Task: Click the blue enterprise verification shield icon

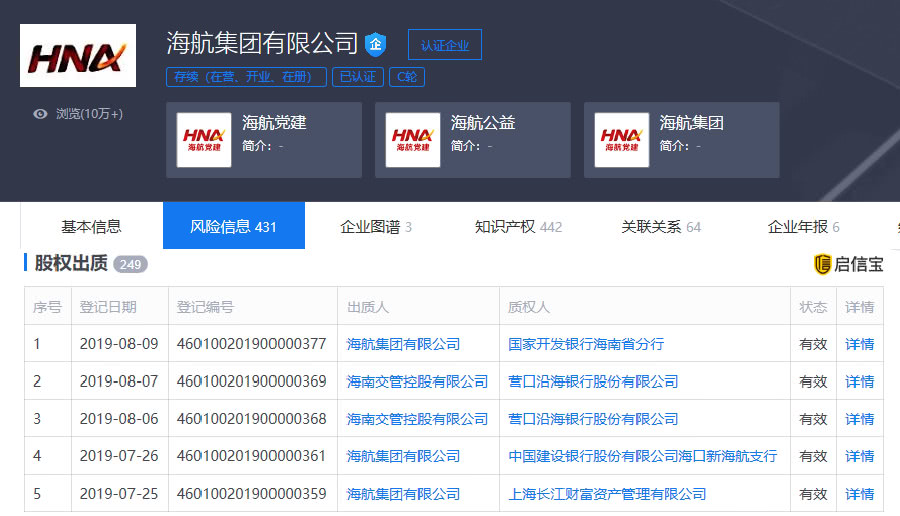Action: [x=375, y=44]
